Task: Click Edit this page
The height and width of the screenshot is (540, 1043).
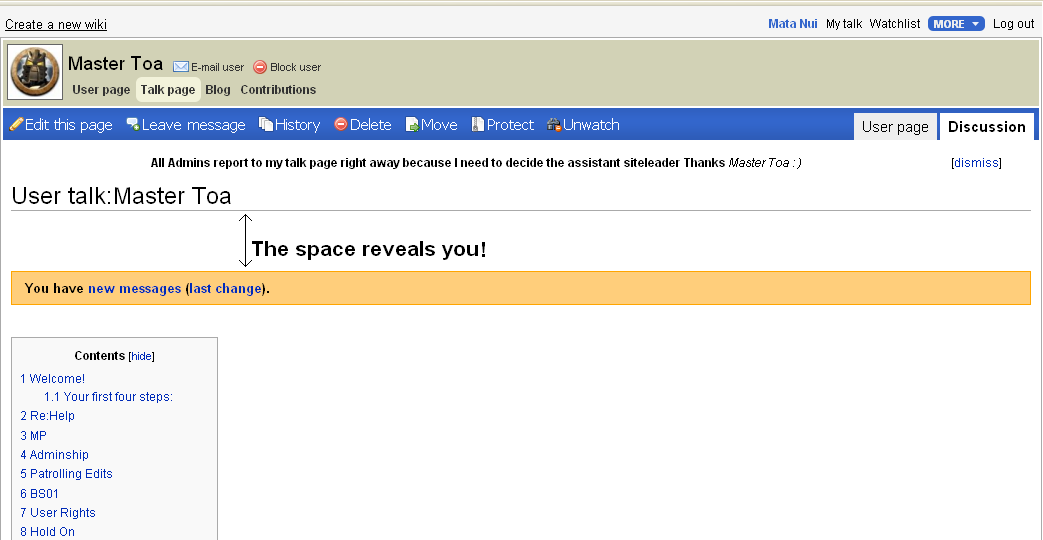Action: pos(69,124)
